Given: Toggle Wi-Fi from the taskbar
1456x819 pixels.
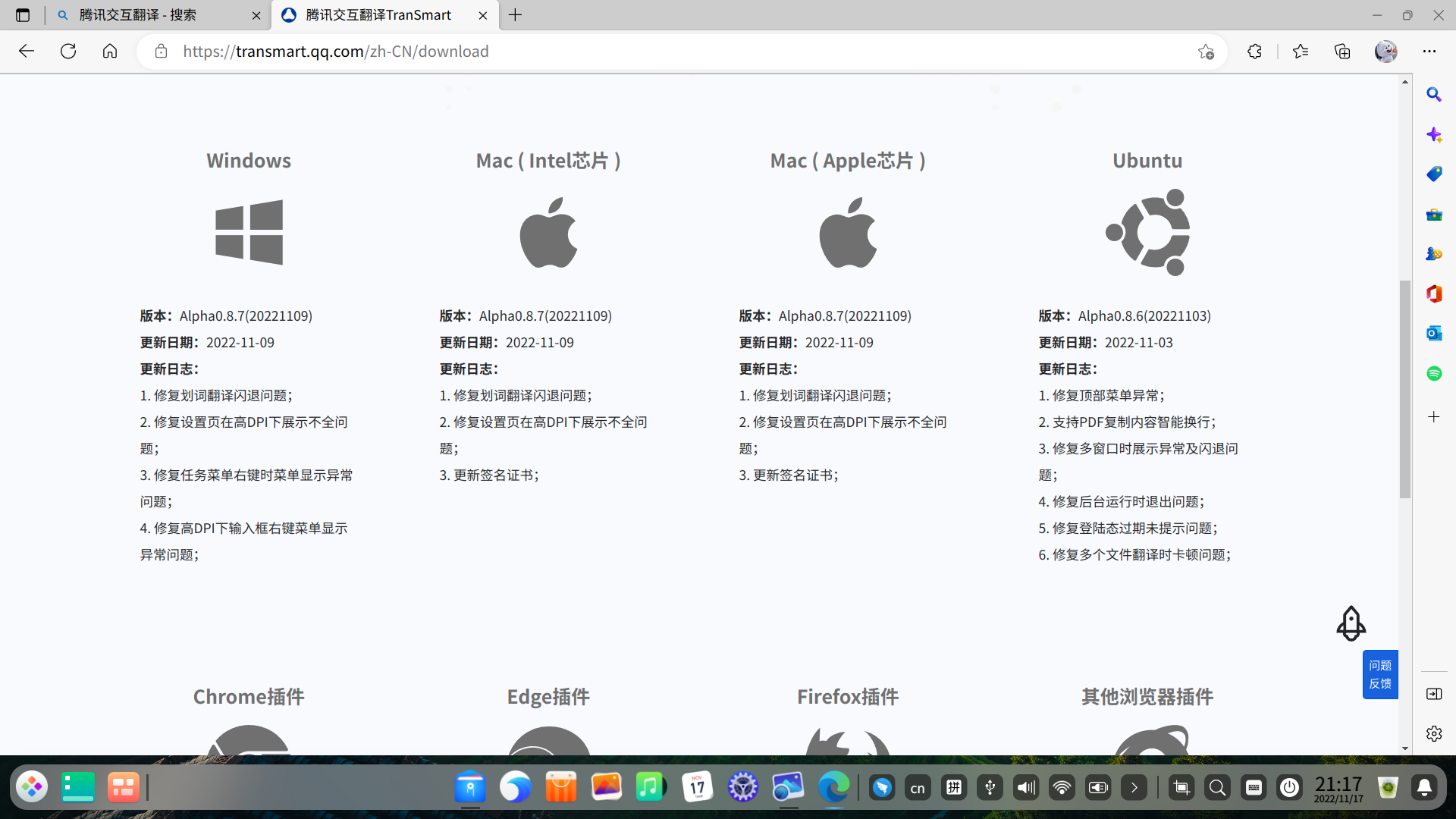Looking at the screenshot, I should click(1062, 787).
